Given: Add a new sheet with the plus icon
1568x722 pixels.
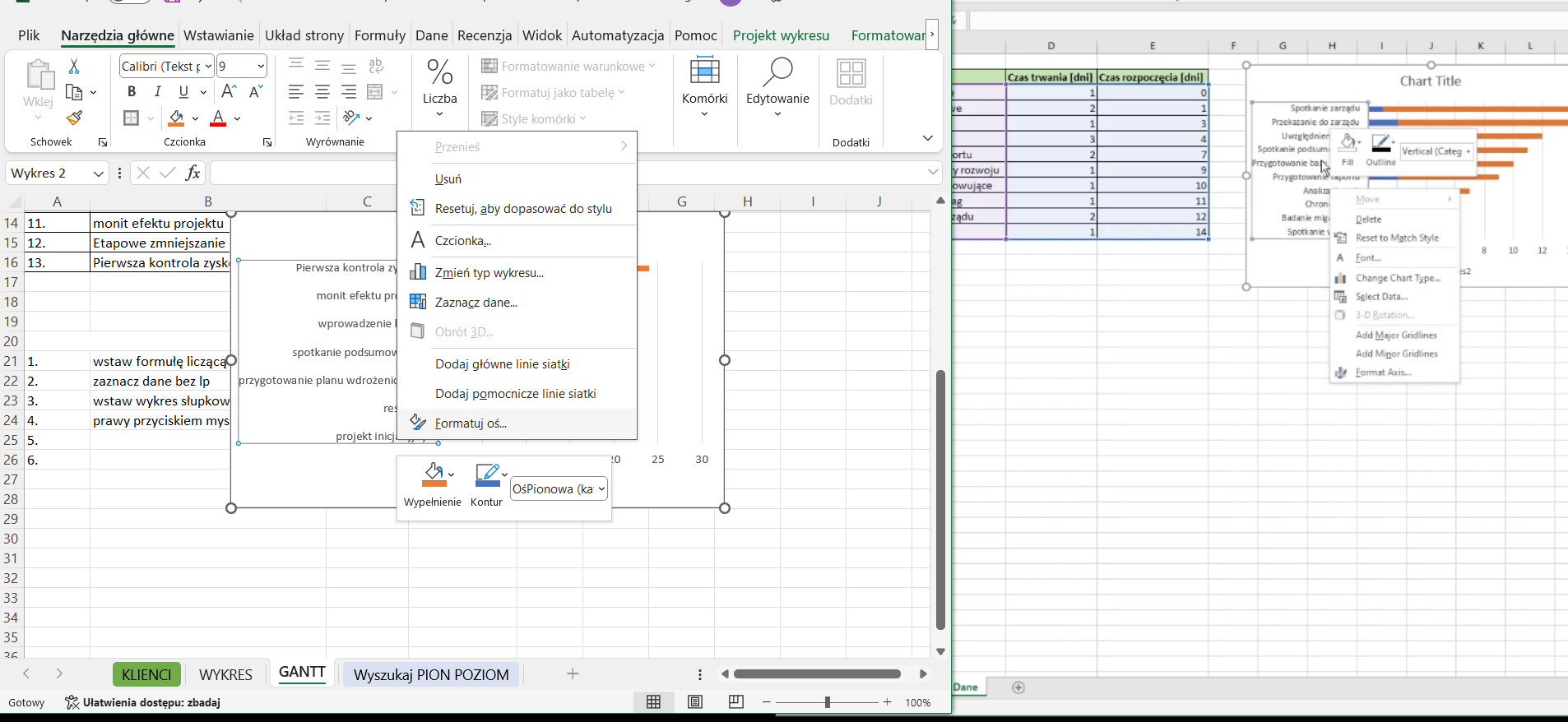Looking at the screenshot, I should (573, 674).
